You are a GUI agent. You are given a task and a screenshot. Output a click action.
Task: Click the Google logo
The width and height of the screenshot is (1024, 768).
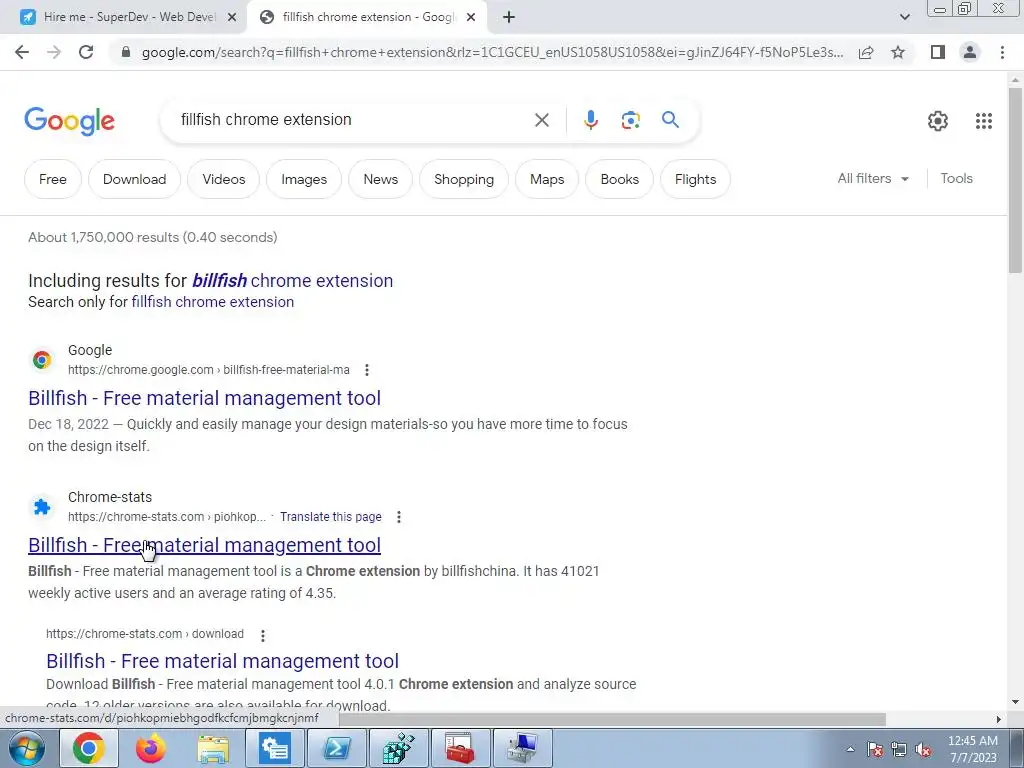[x=69, y=121]
